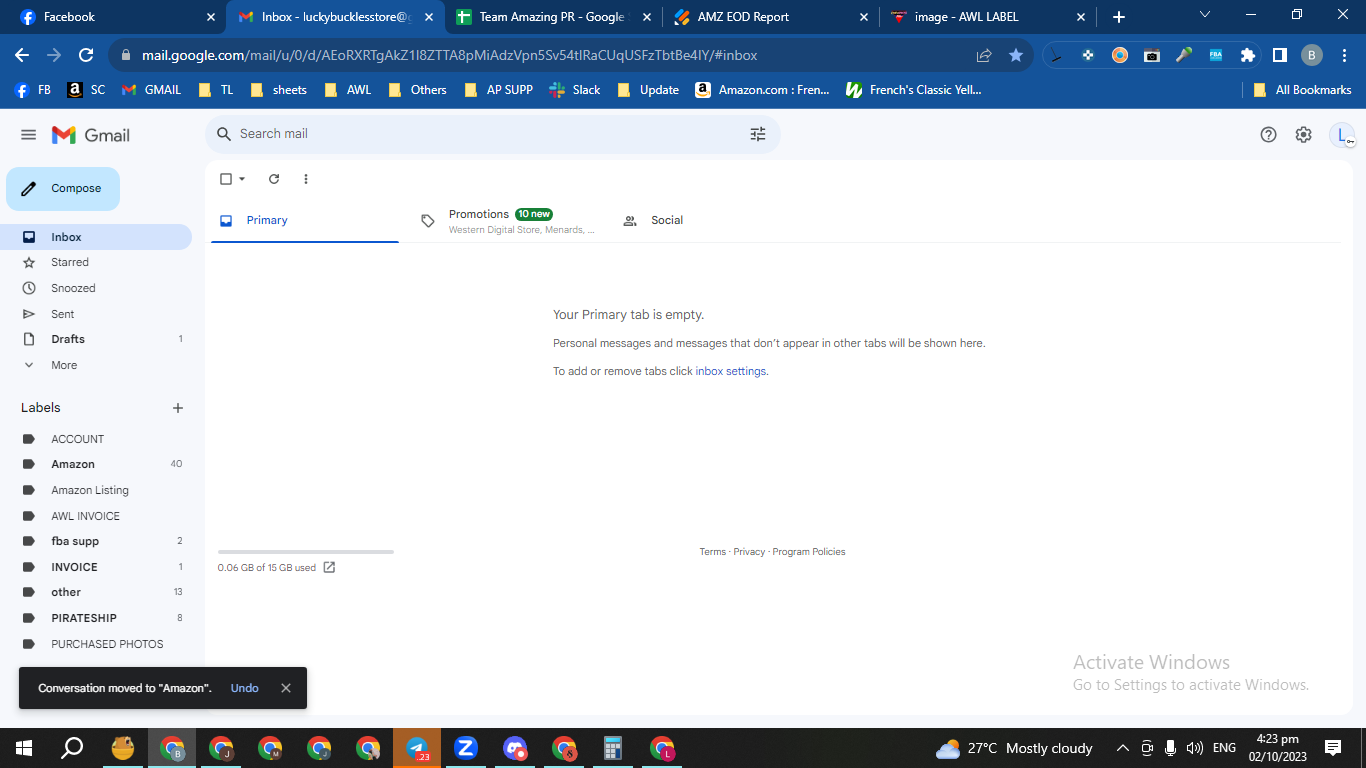This screenshot has width=1366, height=768.
Task: Toggle Chrome side panel icon
Action: pyautogui.click(x=1279, y=55)
